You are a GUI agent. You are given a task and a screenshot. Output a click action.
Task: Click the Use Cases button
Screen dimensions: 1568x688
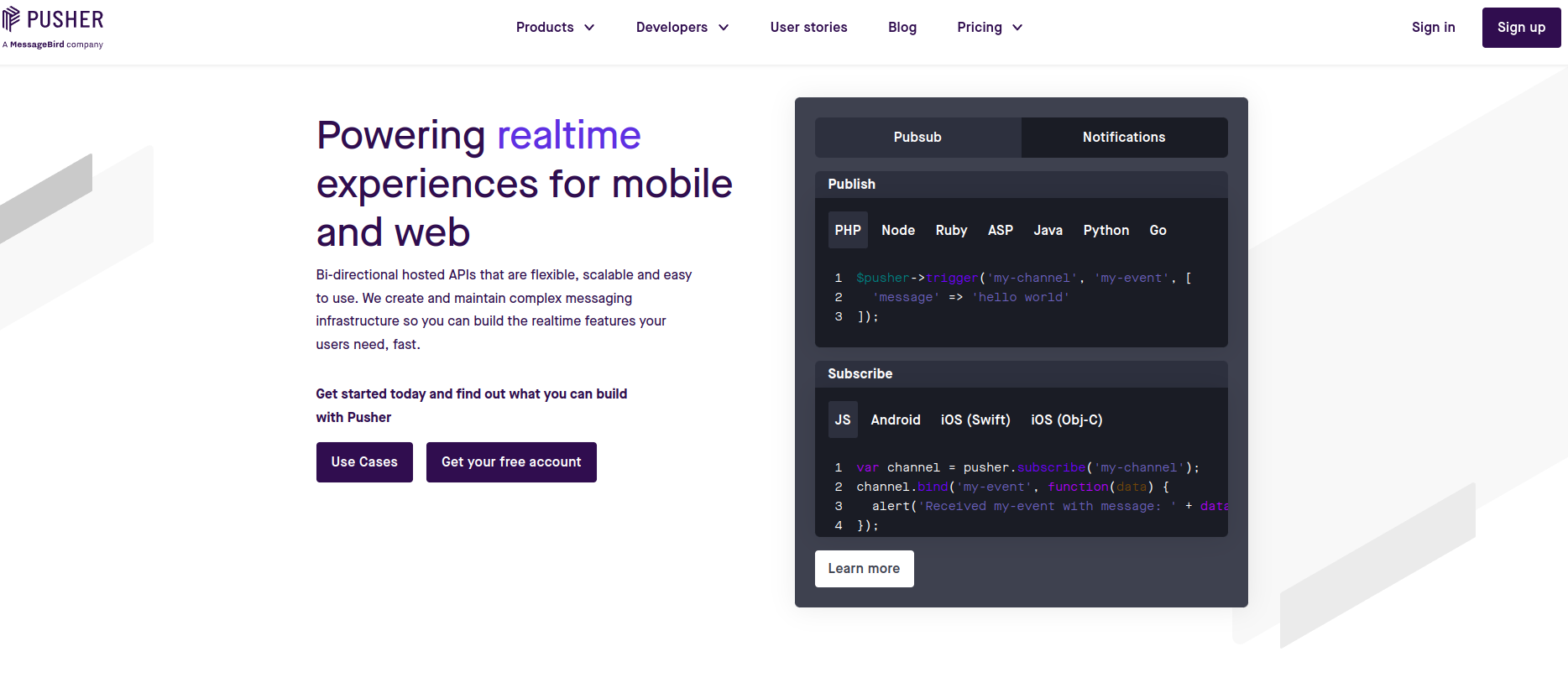364,462
